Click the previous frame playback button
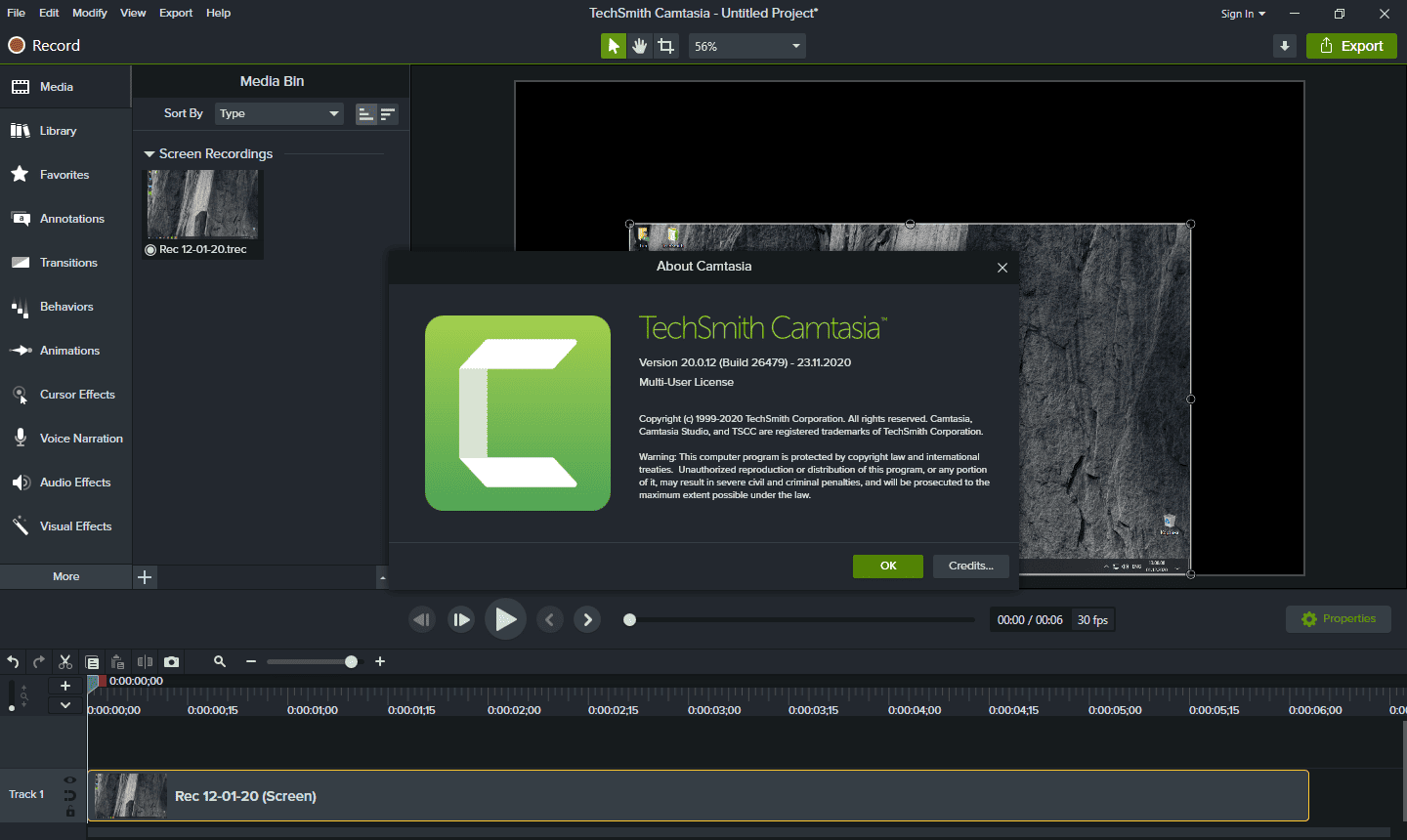Viewport: 1407px width, 840px height. click(422, 619)
